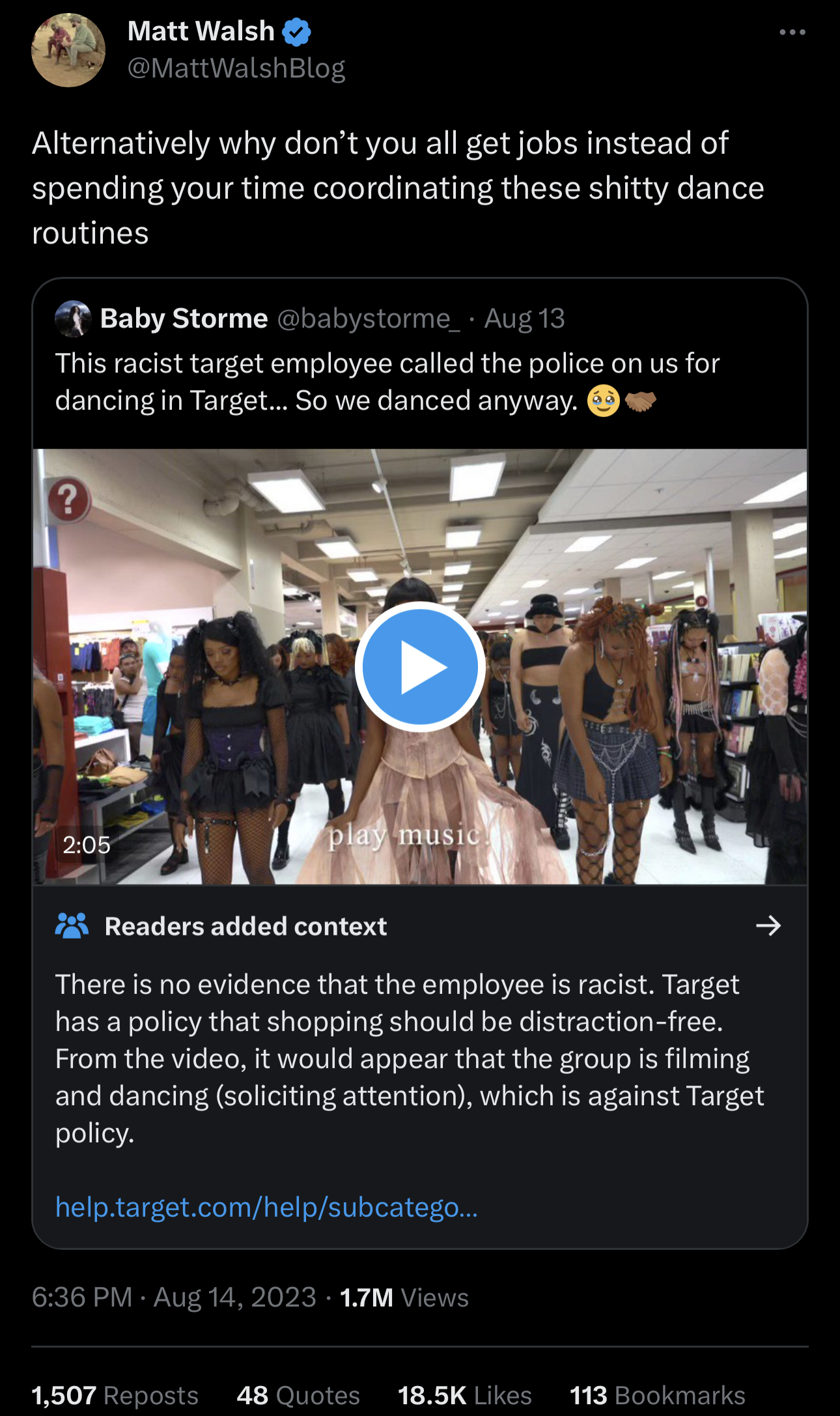
Task: Open the help.target.com policy link
Action: click(267, 1207)
